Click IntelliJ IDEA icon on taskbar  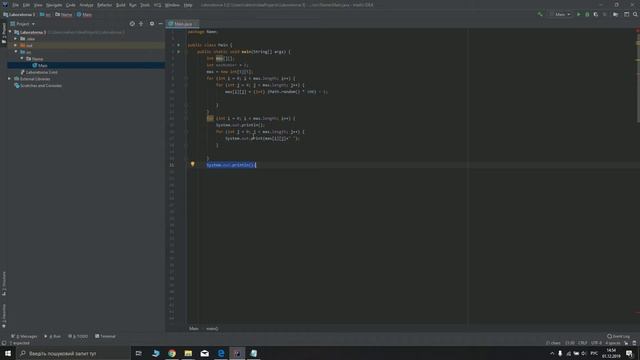(x=237, y=353)
